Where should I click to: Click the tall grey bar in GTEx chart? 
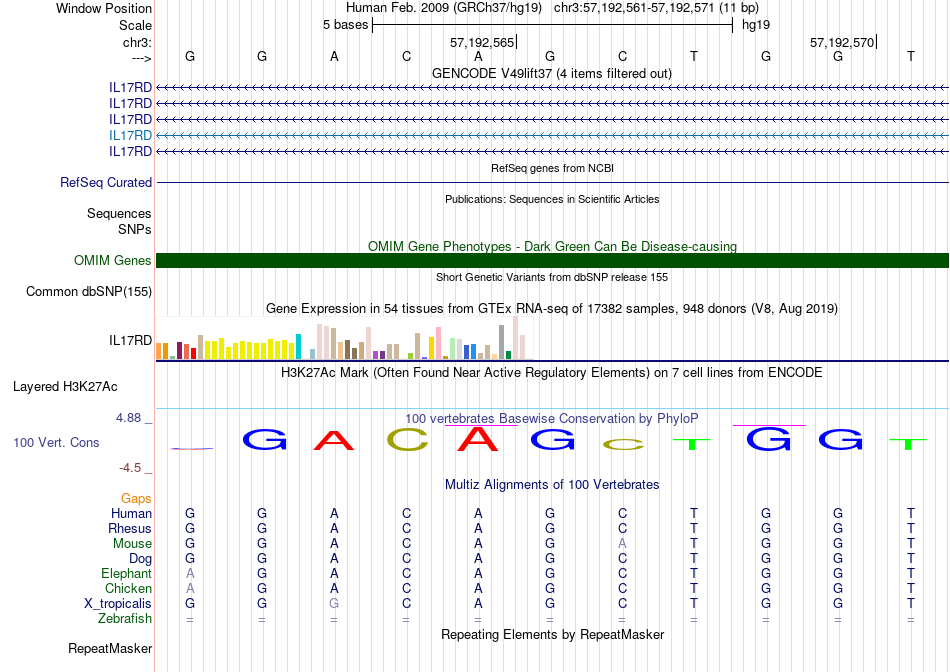(x=502, y=342)
